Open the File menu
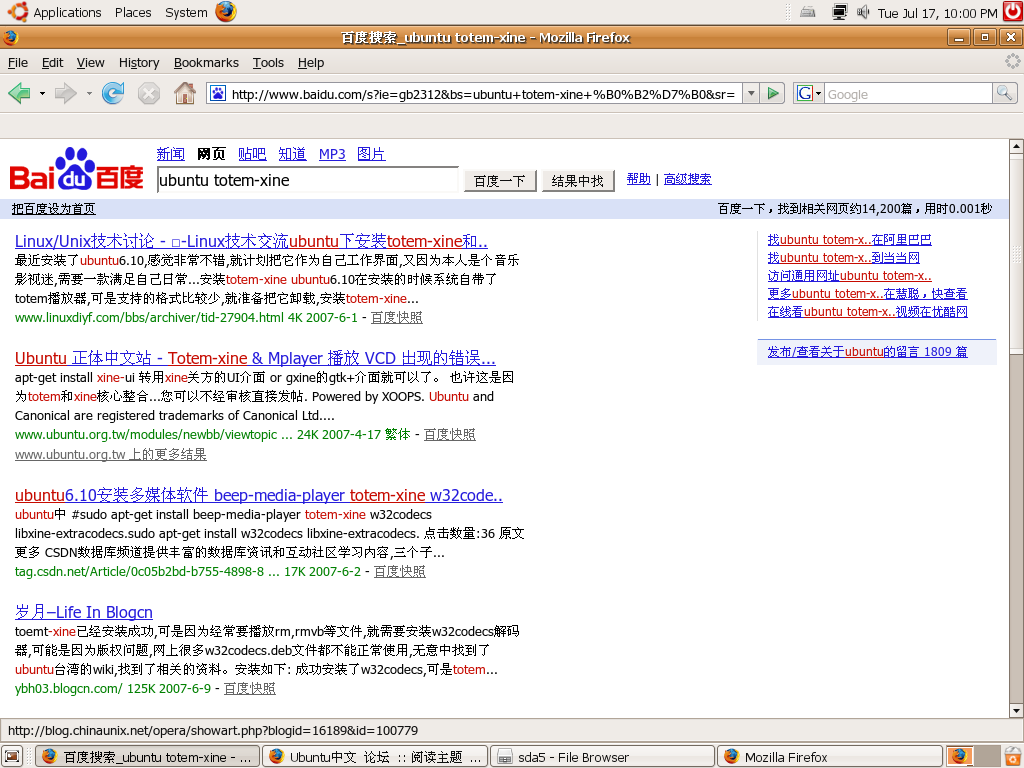1024x768 pixels. [x=18, y=63]
